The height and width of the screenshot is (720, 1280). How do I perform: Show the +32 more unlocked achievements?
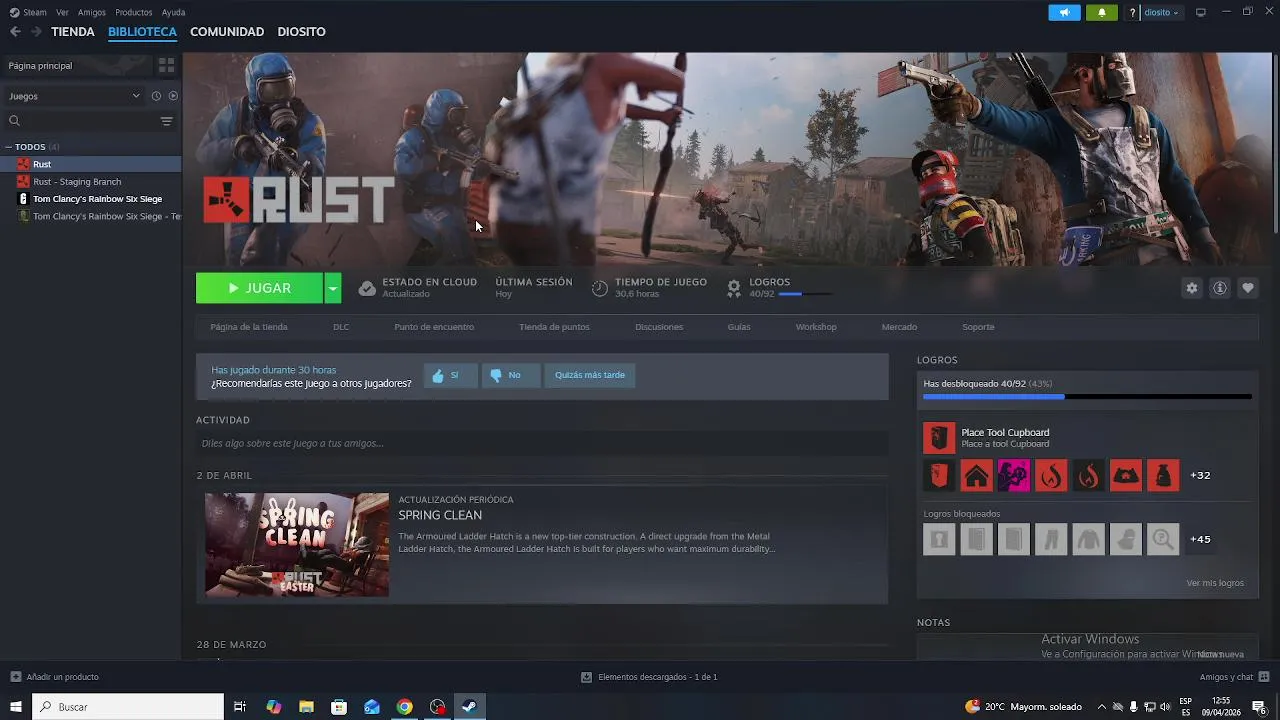pyautogui.click(x=1200, y=475)
